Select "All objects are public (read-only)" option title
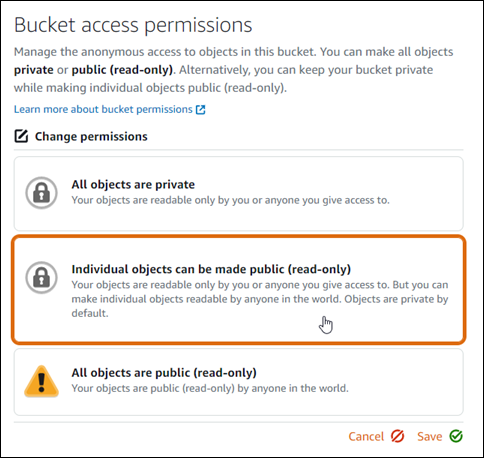This screenshot has height=458, width=484. tap(164, 372)
